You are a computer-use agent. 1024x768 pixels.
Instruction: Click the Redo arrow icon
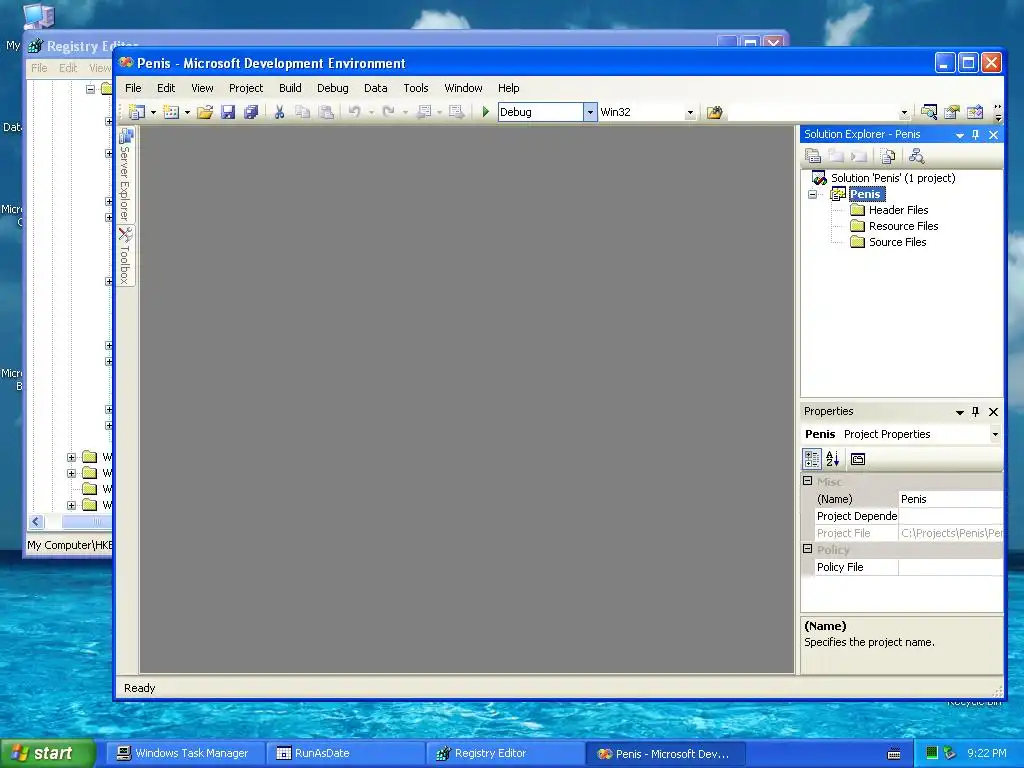coord(389,112)
